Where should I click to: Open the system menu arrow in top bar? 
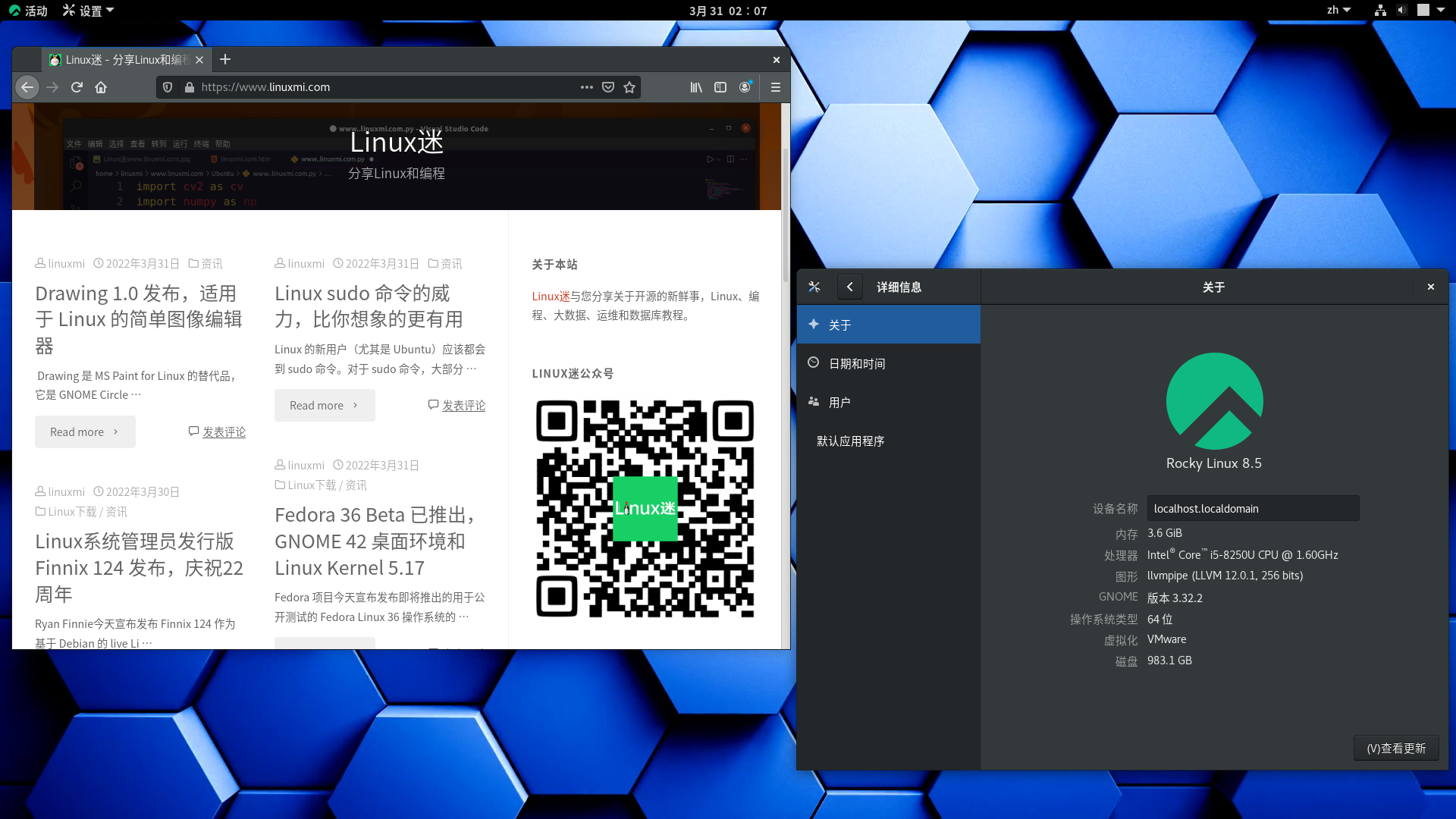1441,10
